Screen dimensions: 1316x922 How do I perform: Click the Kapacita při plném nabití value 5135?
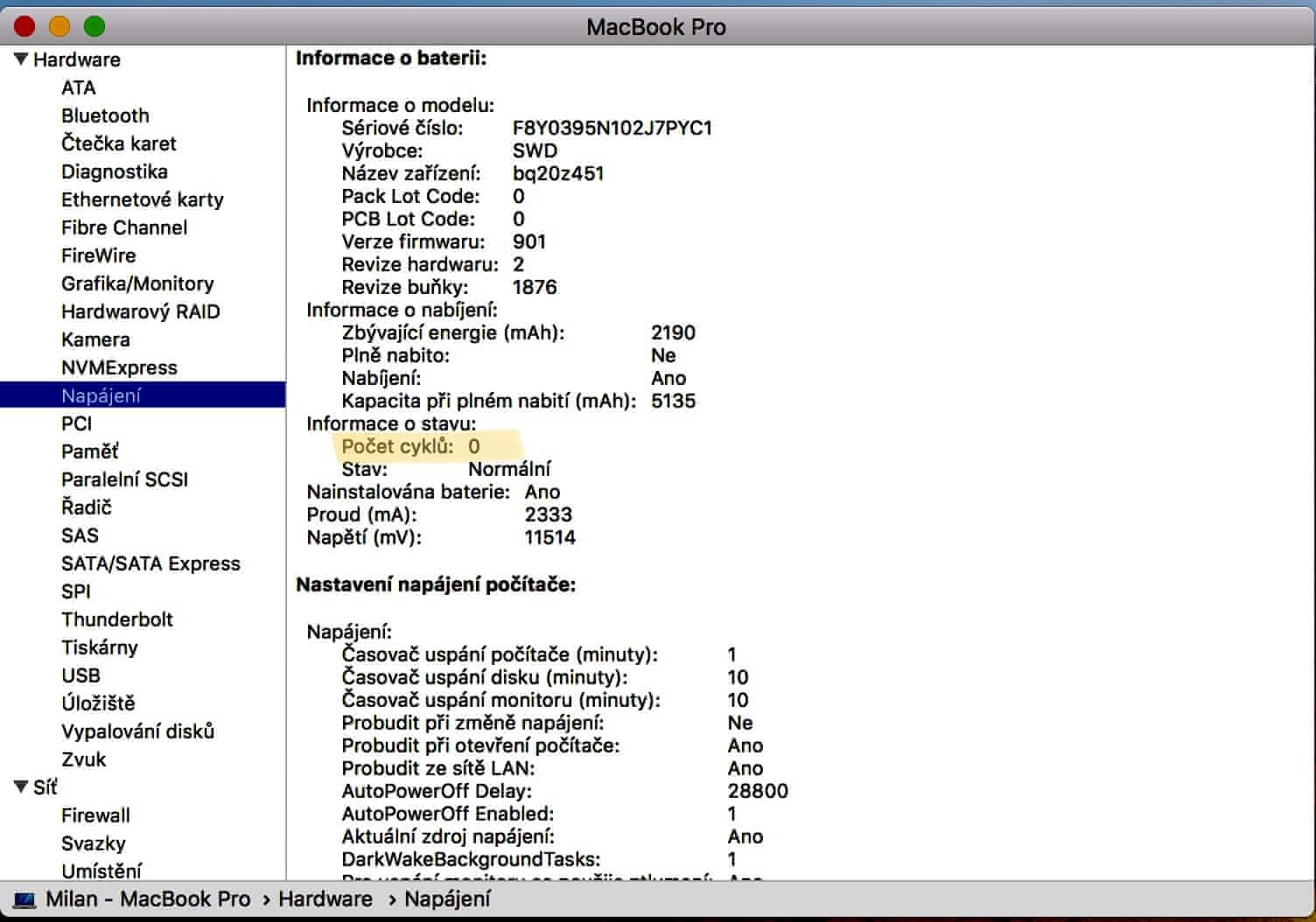pos(674,401)
